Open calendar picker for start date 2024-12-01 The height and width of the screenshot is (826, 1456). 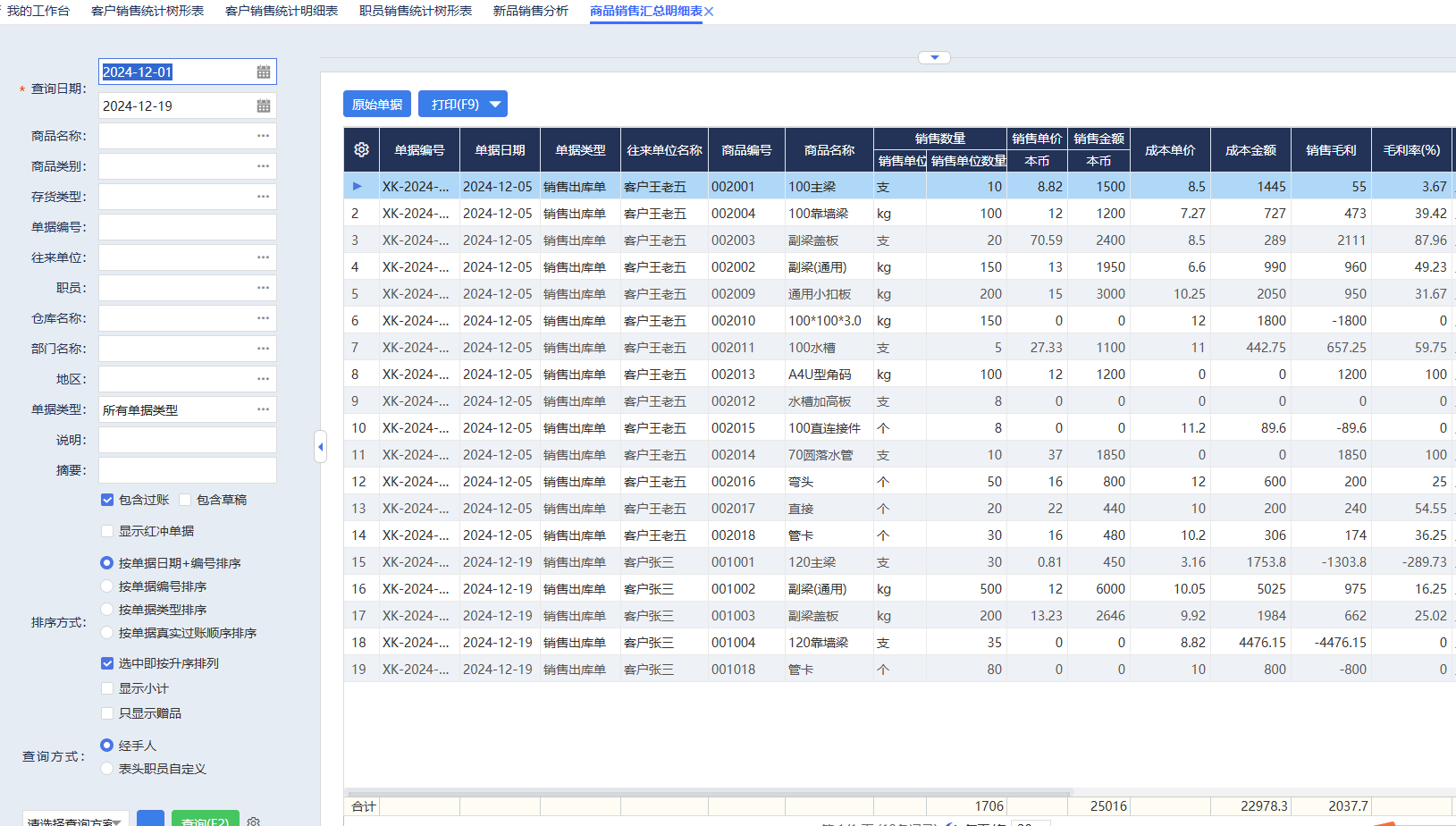pos(264,72)
